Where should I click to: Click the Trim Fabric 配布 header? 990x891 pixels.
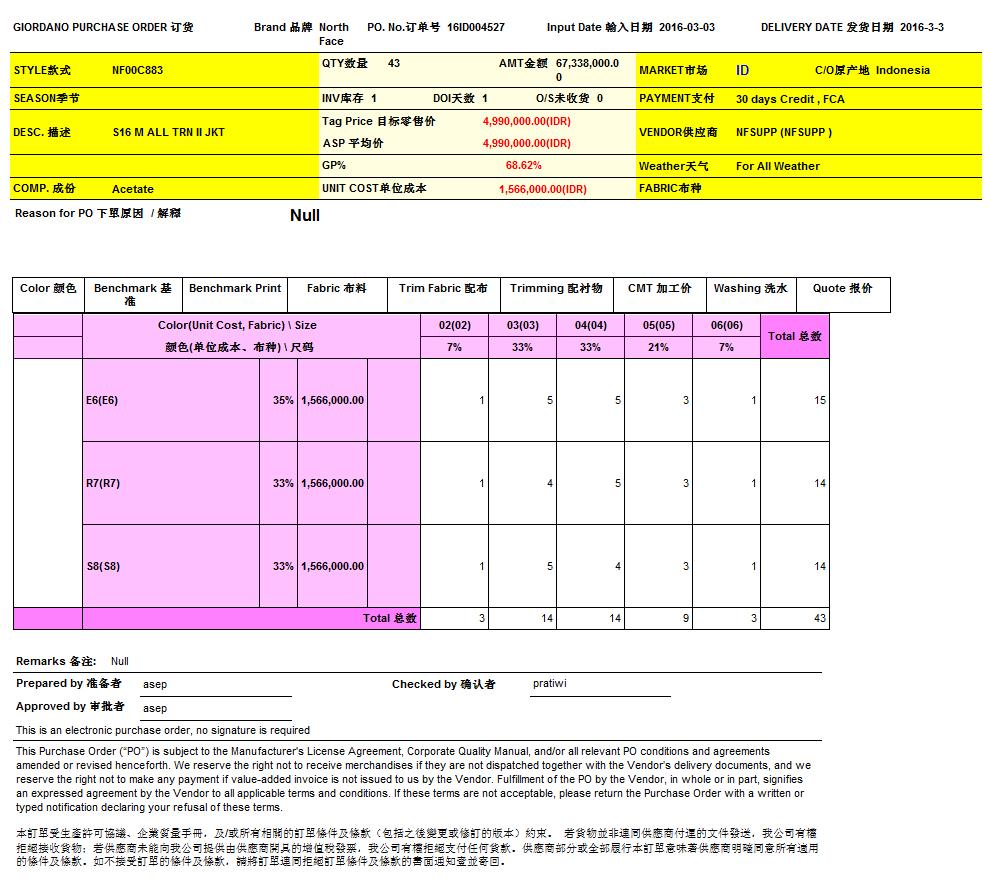tap(443, 289)
